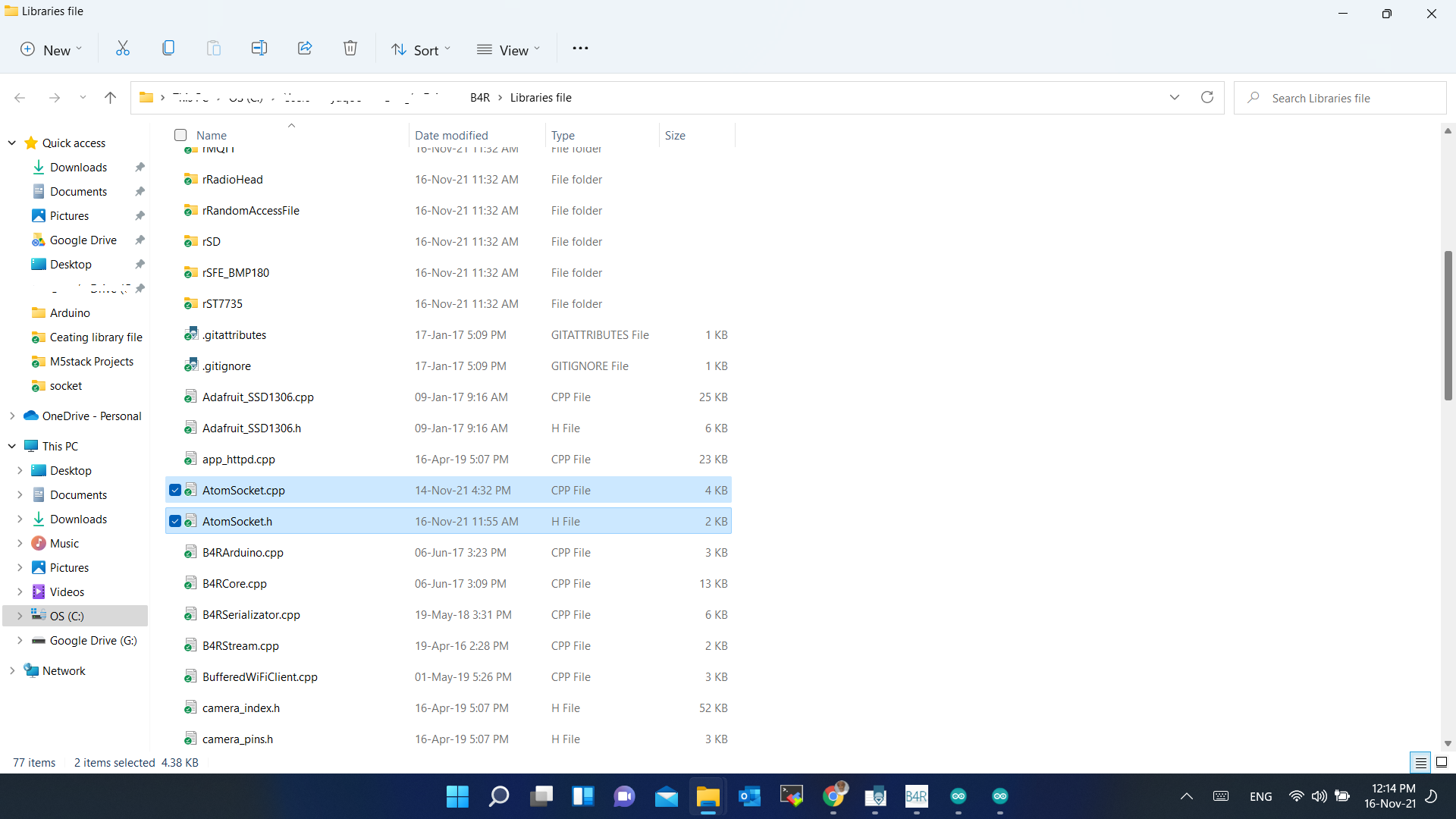
Task: Click the Copy icon in toolbar
Action: (168, 49)
